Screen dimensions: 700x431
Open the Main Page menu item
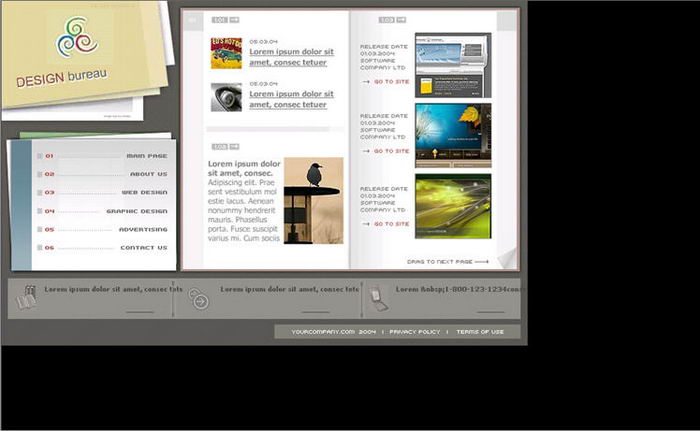click(146, 156)
